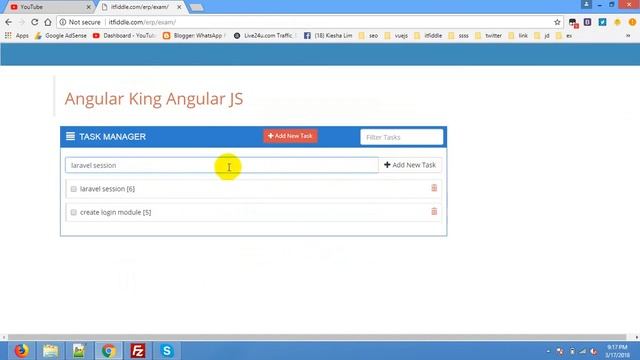Viewport: 640px width, 360px height.
Task: Open the twitter bookmarks folder
Action: pos(489,36)
